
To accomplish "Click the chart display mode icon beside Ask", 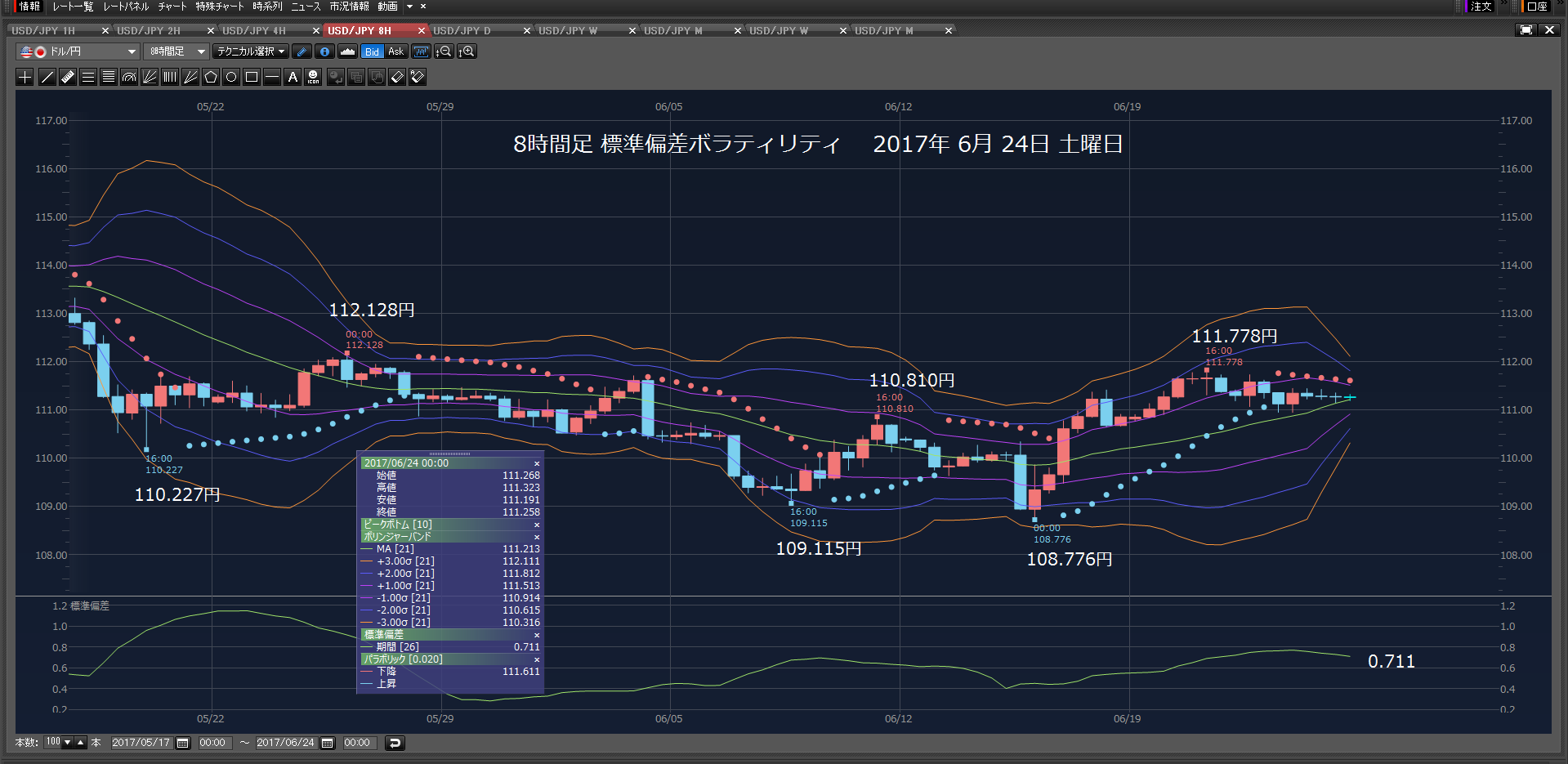I will point(421,51).
